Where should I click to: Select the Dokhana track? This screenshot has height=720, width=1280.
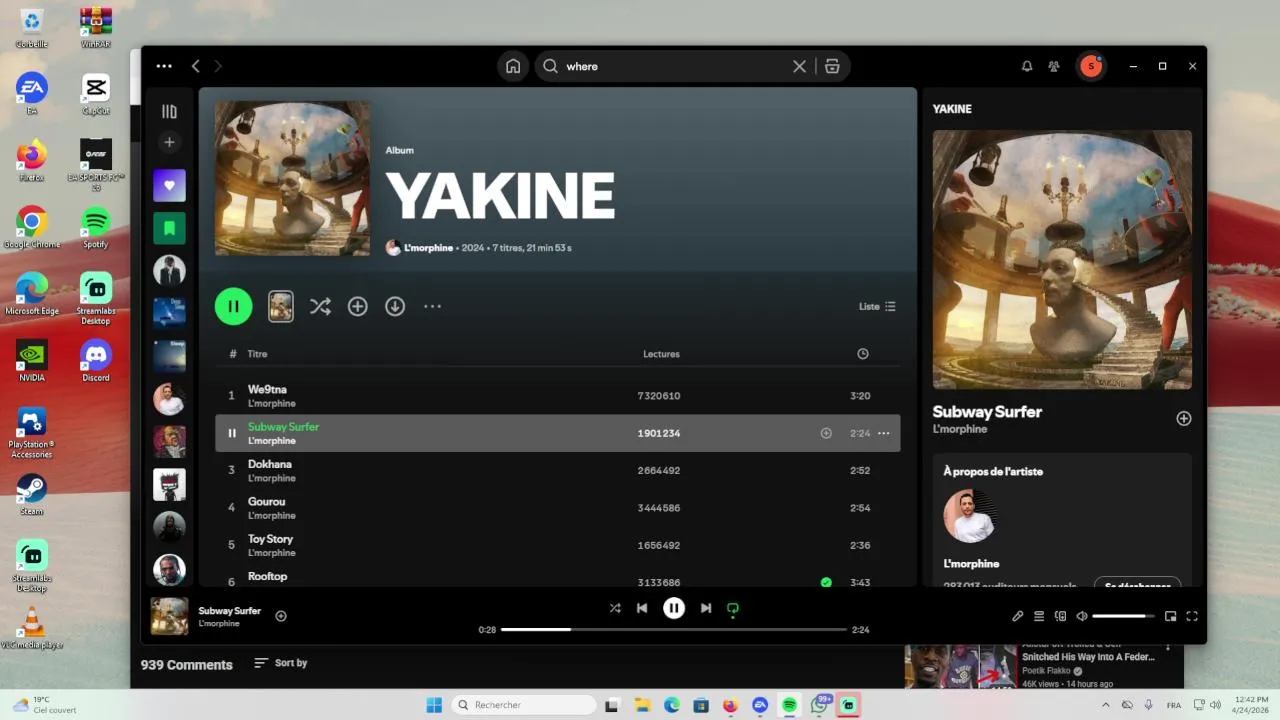(558, 470)
